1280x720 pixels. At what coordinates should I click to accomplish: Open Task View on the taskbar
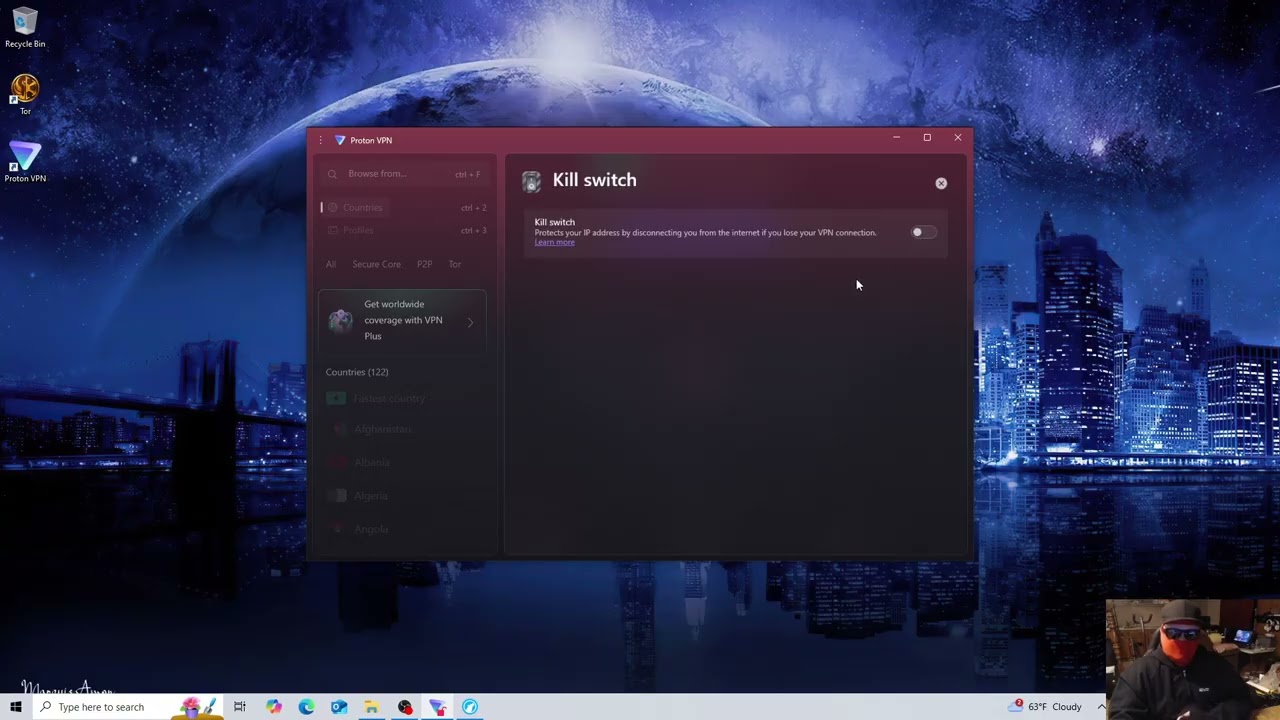pyautogui.click(x=240, y=707)
